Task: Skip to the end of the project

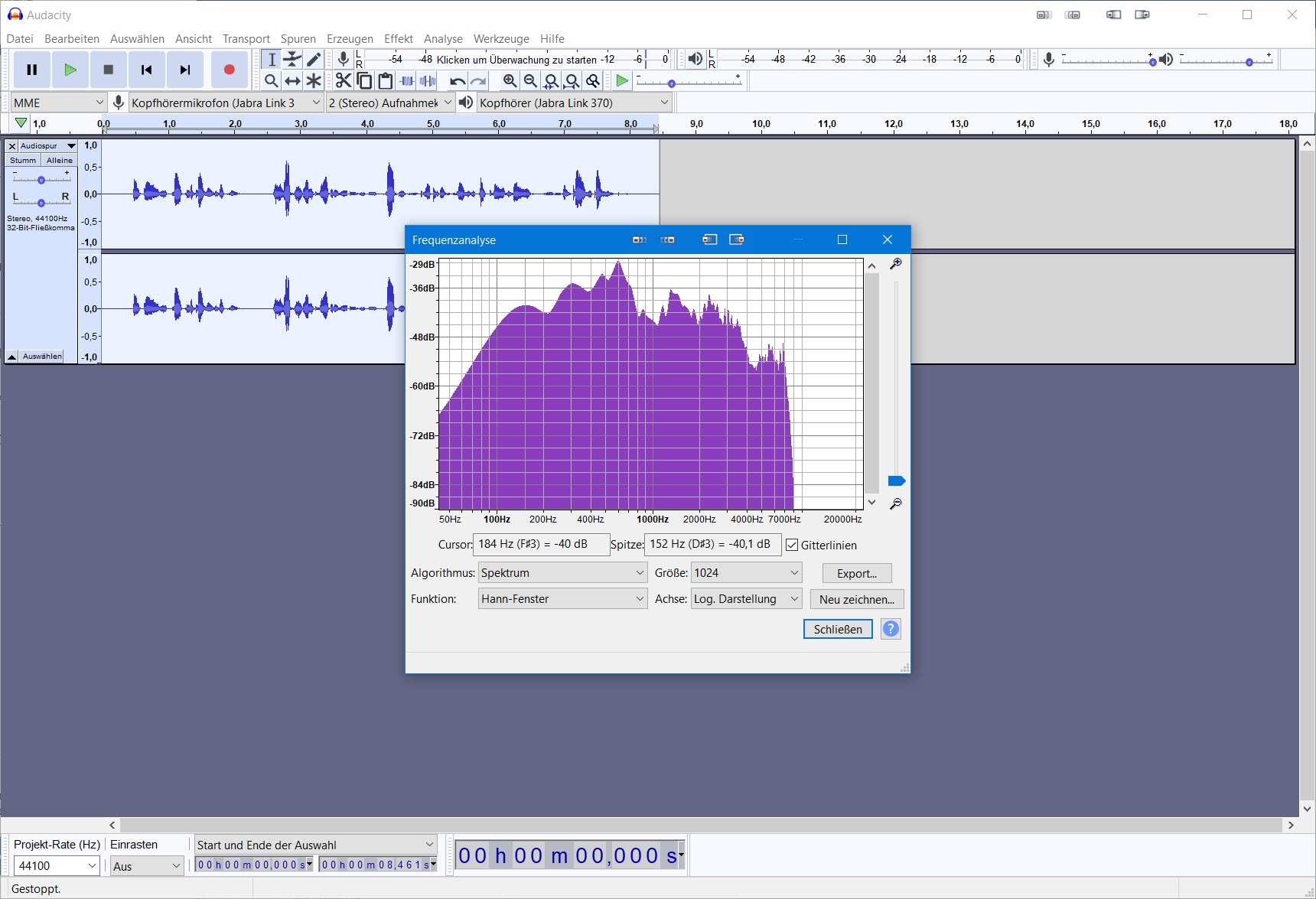Action: pos(185,70)
